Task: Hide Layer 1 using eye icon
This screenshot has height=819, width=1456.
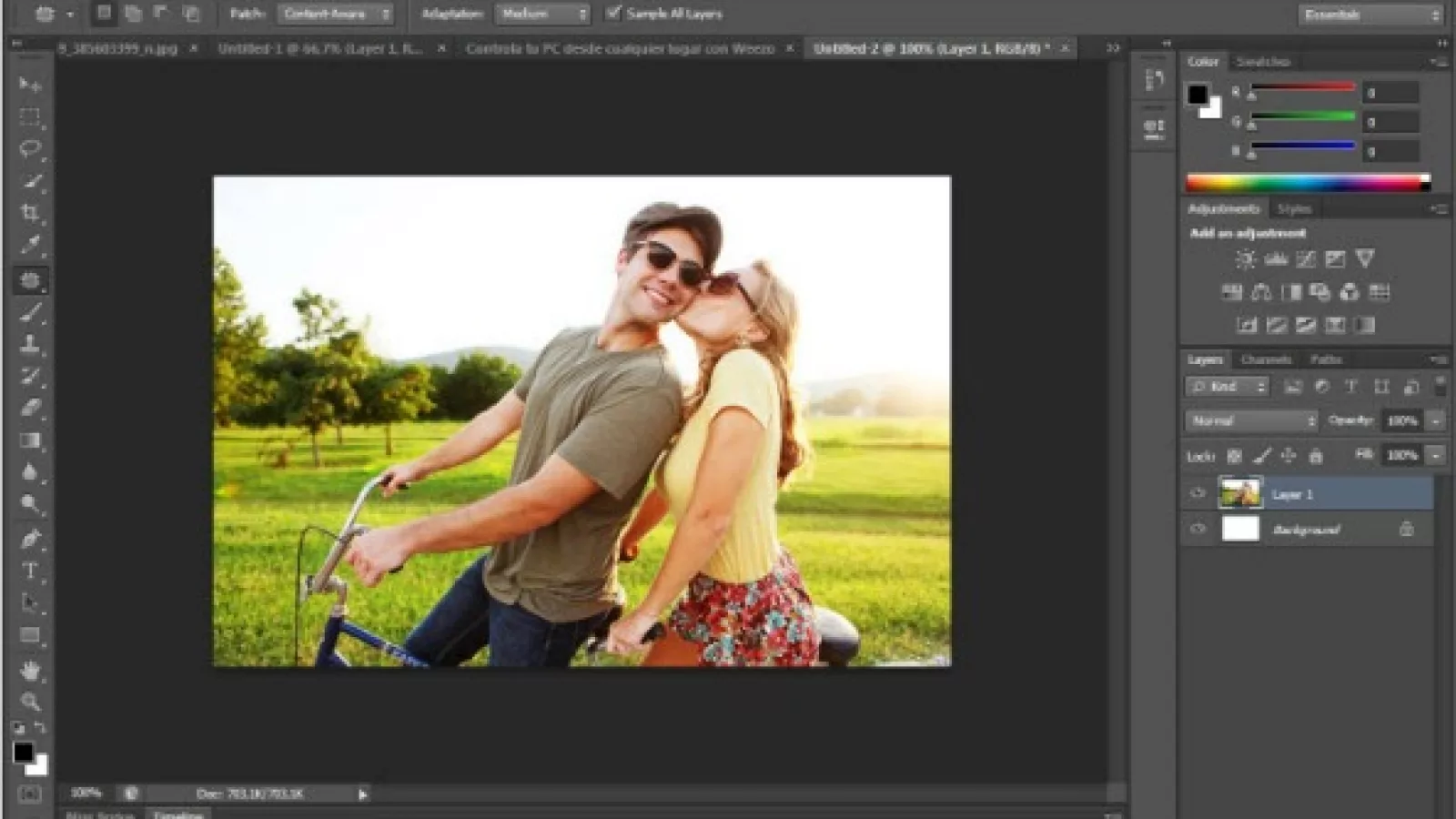Action: pyautogui.click(x=1198, y=494)
